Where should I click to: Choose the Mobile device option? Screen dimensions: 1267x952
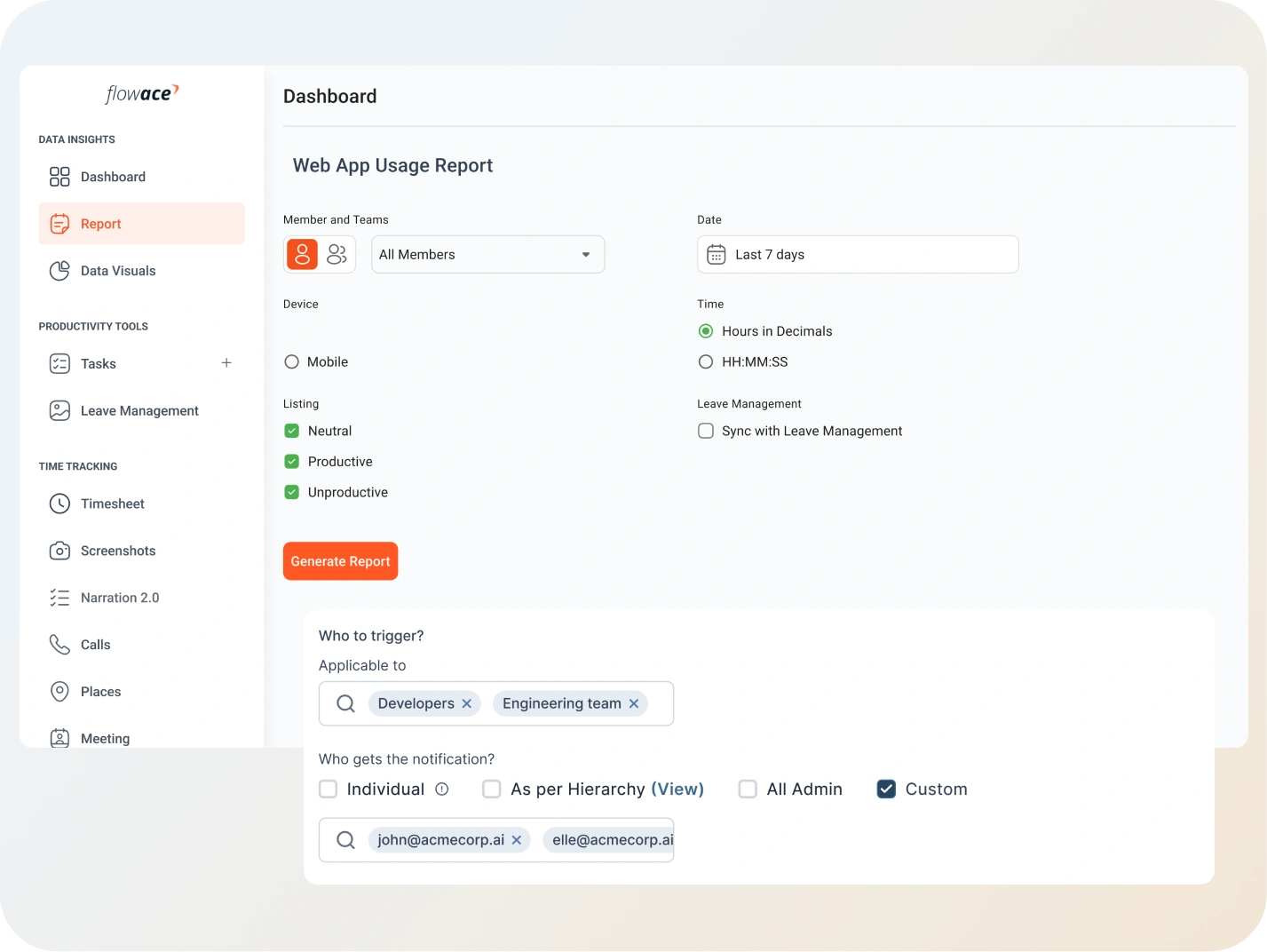pos(291,362)
